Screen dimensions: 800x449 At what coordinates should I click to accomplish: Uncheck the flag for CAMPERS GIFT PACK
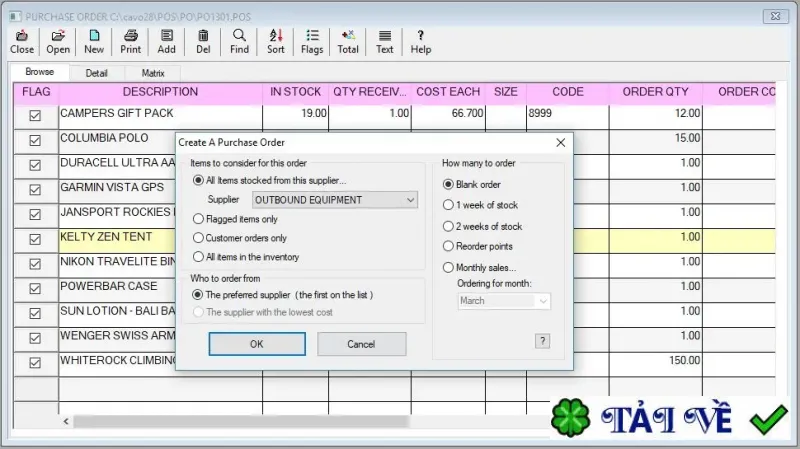pos(35,116)
